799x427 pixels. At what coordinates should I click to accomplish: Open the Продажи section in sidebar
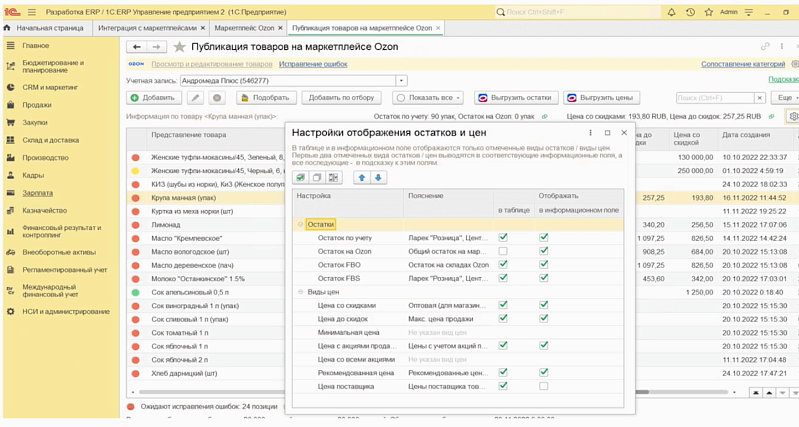(x=37, y=105)
